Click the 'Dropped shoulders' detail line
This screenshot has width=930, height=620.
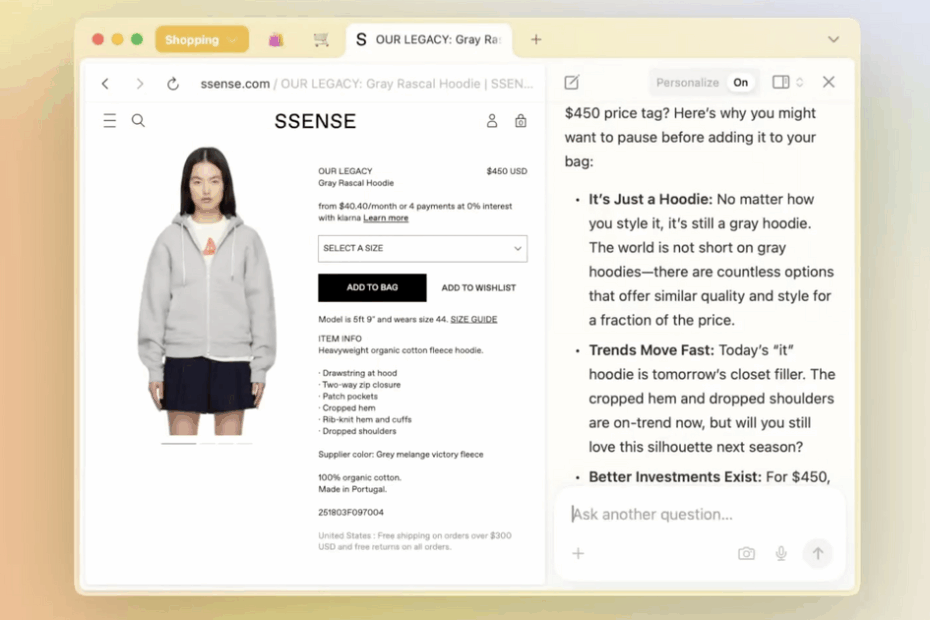pos(359,431)
